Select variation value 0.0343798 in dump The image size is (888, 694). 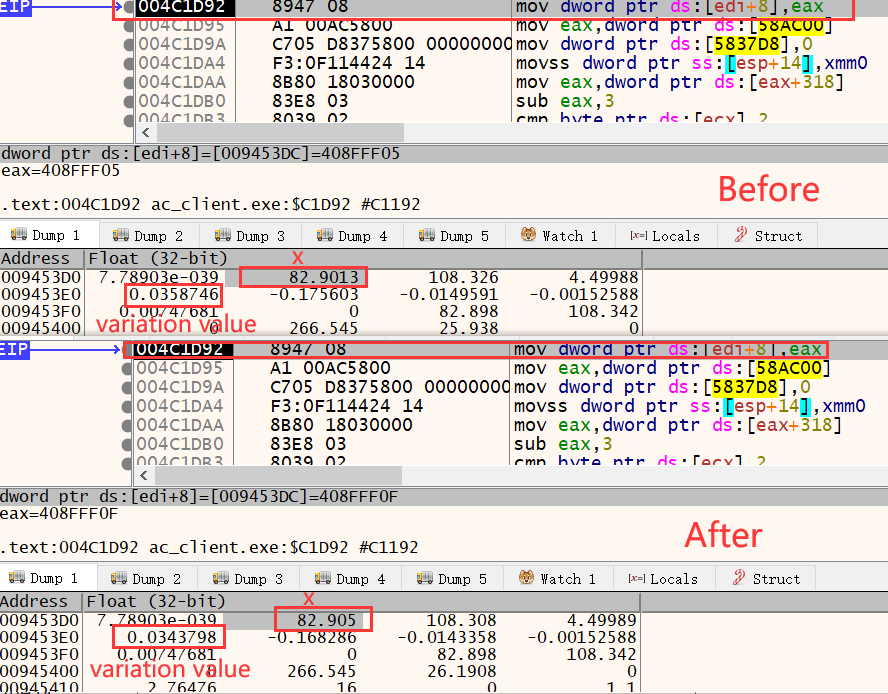(168, 637)
